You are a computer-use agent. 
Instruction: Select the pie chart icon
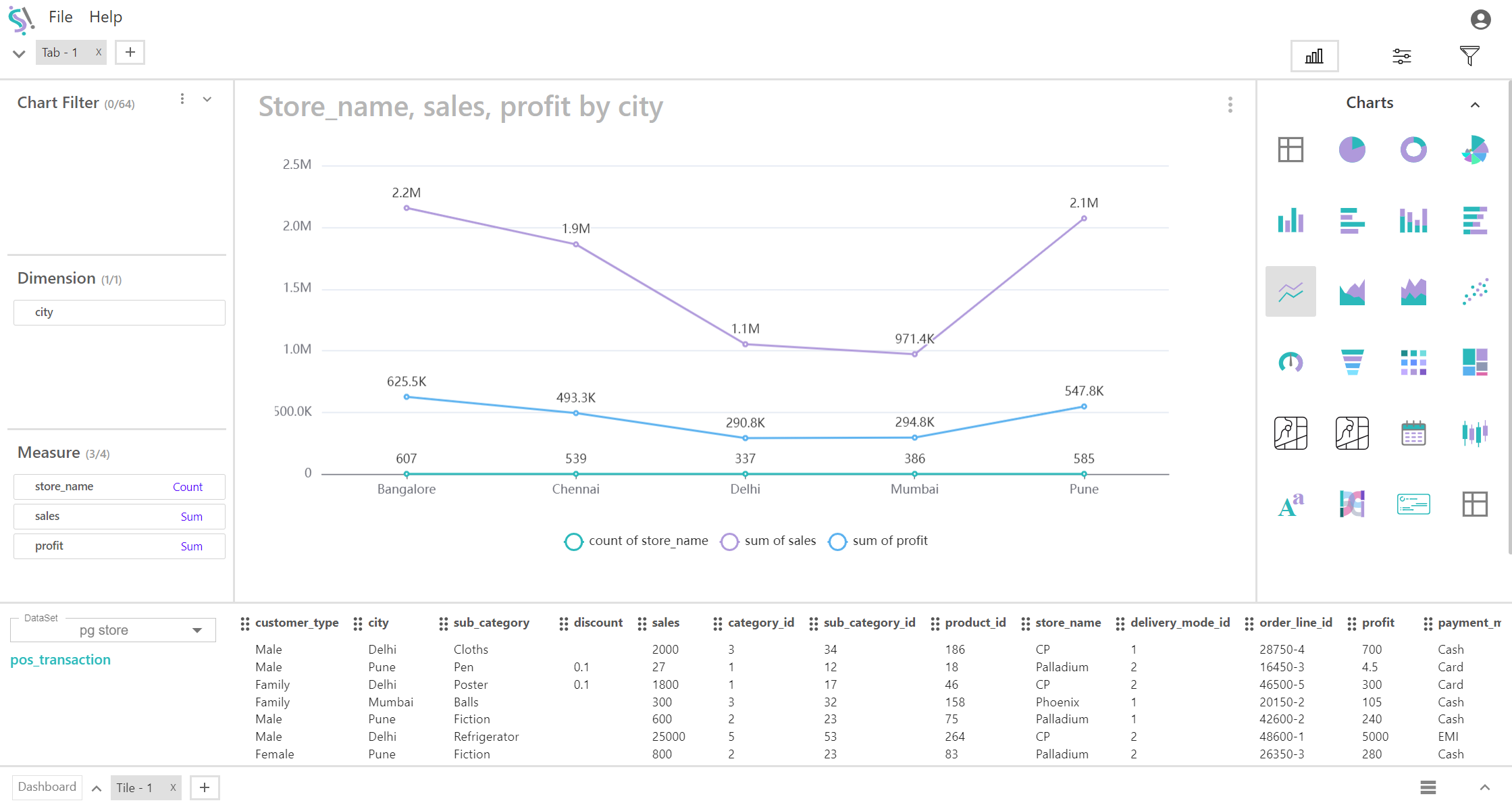click(x=1351, y=149)
